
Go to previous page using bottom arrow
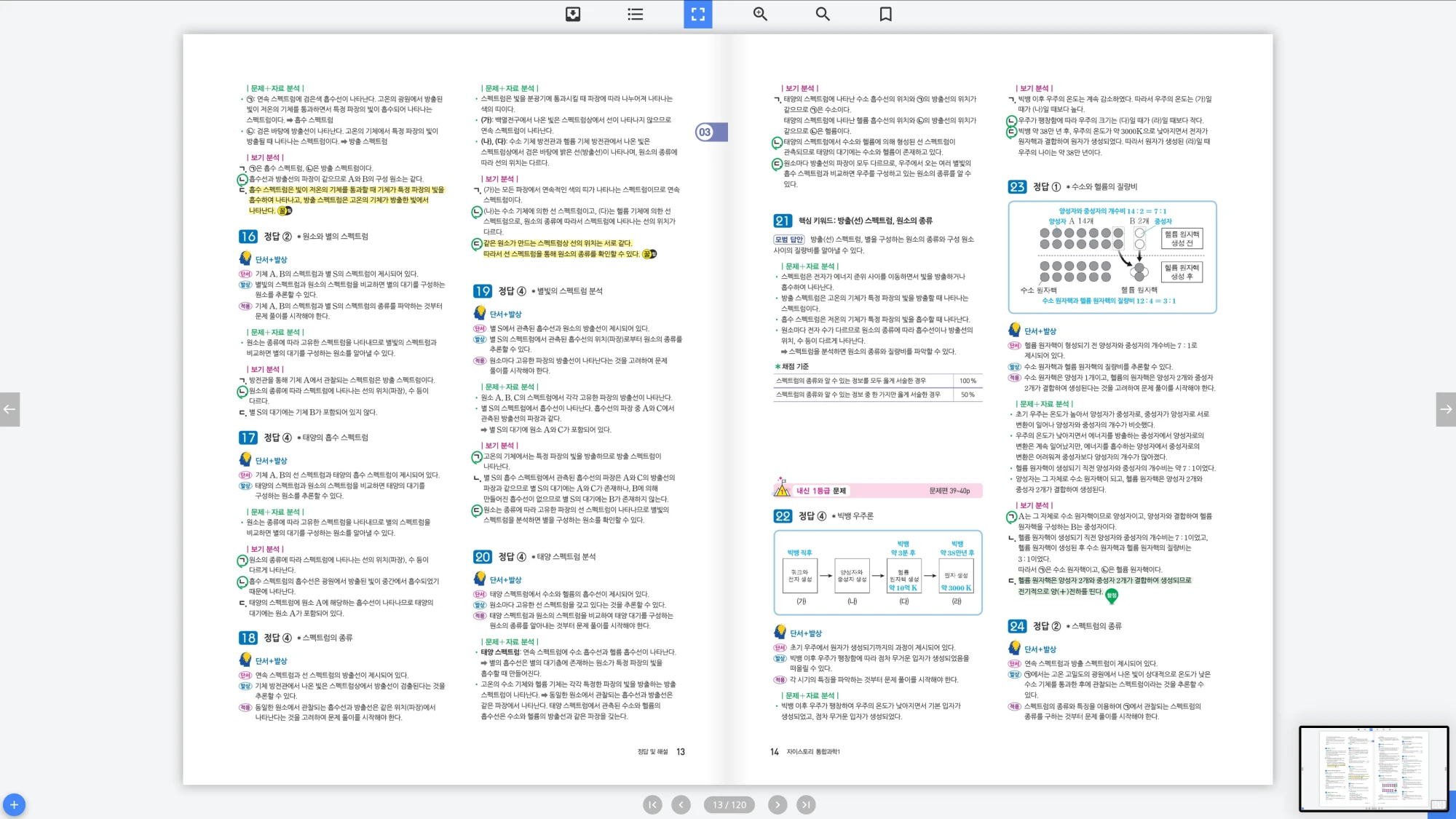pyautogui.click(x=681, y=804)
